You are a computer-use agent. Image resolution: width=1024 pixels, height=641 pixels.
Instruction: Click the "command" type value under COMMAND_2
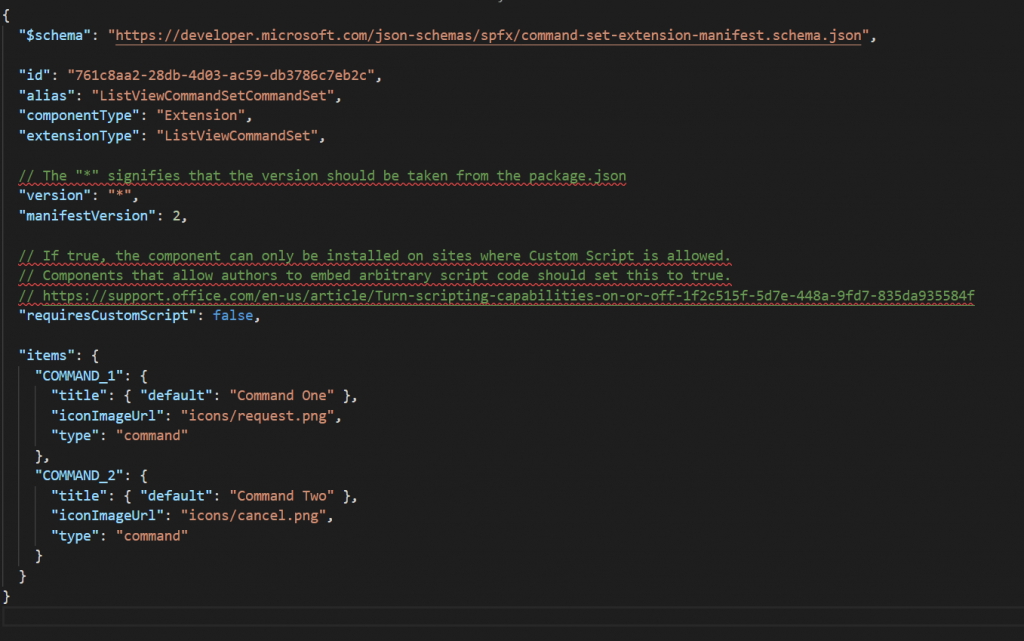152,536
